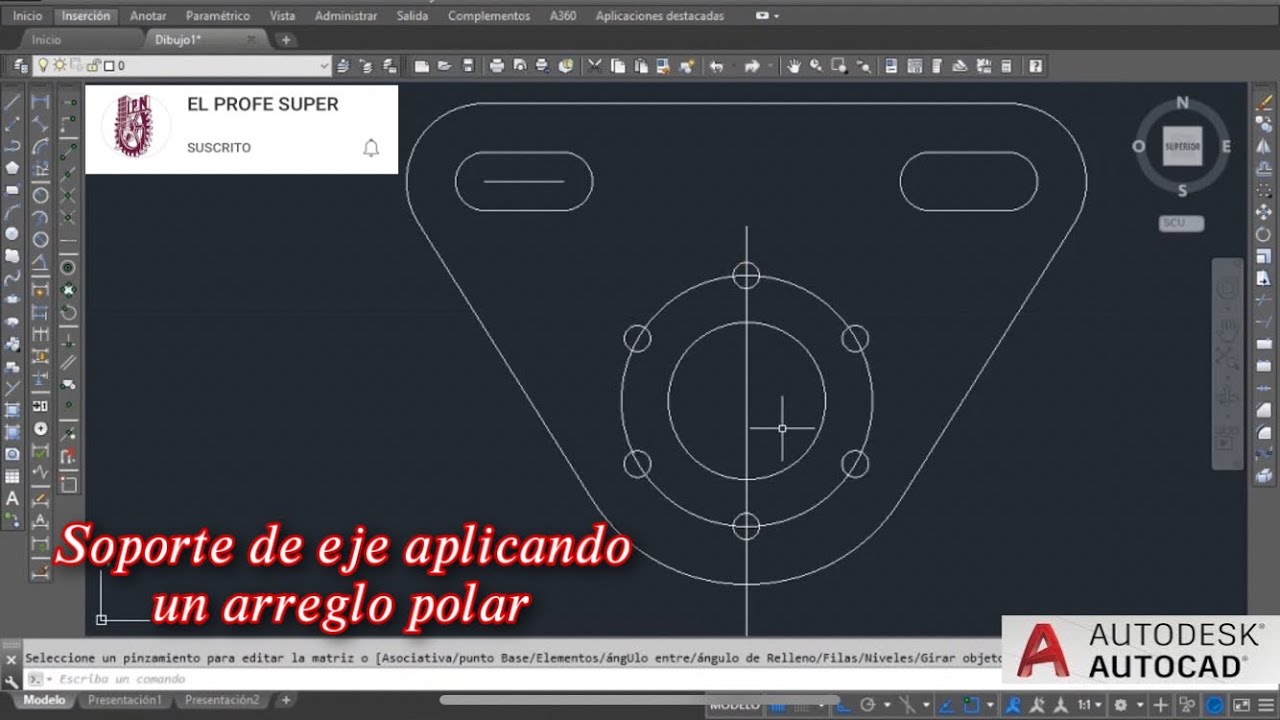Open the workspace switching dropdown arrow
Image resolution: width=1280 pixels, height=720 pixels.
pyautogui.click(x=1139, y=705)
